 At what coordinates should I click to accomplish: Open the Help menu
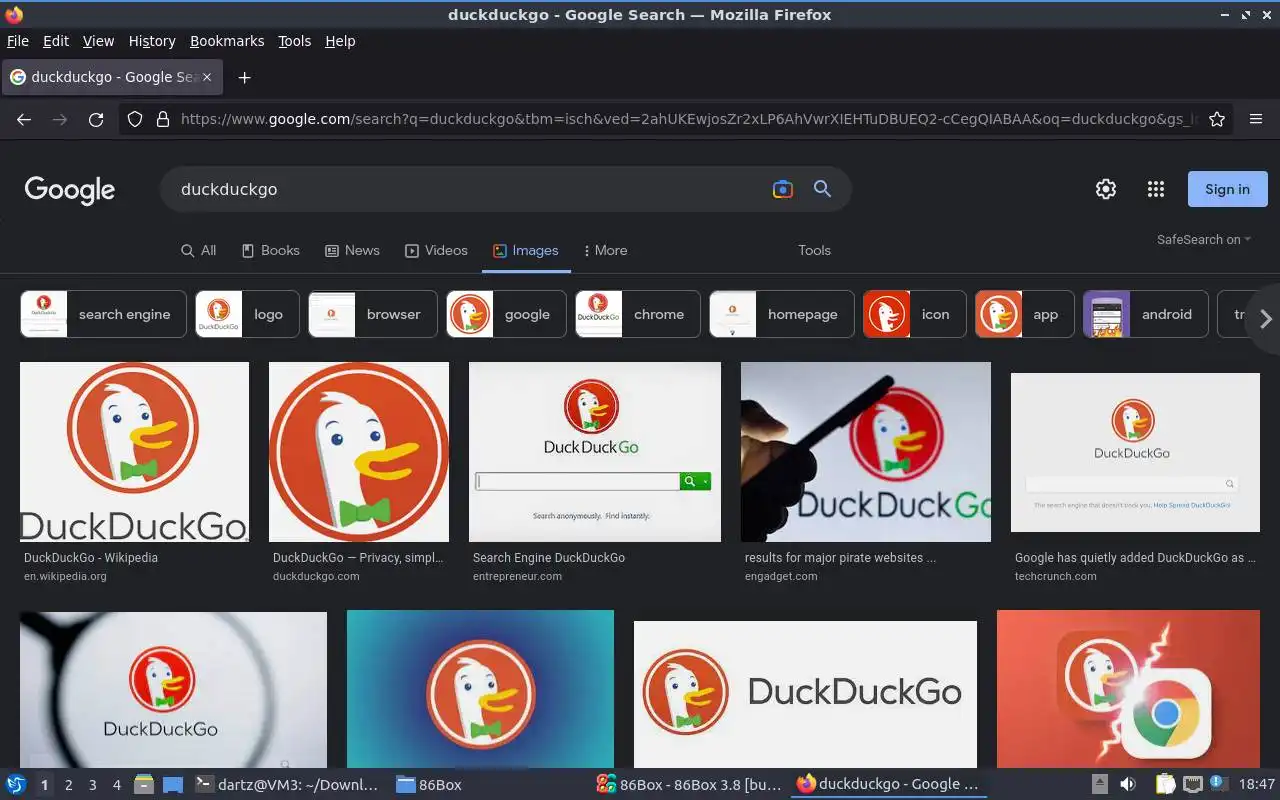340,41
